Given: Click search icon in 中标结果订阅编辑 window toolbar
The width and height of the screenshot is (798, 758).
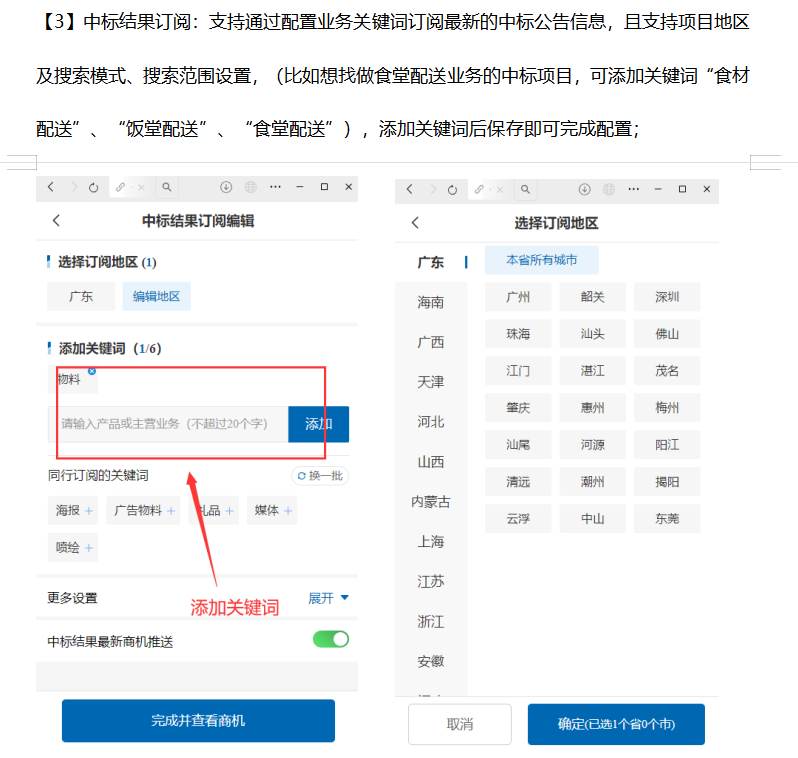Looking at the screenshot, I should point(167,187).
